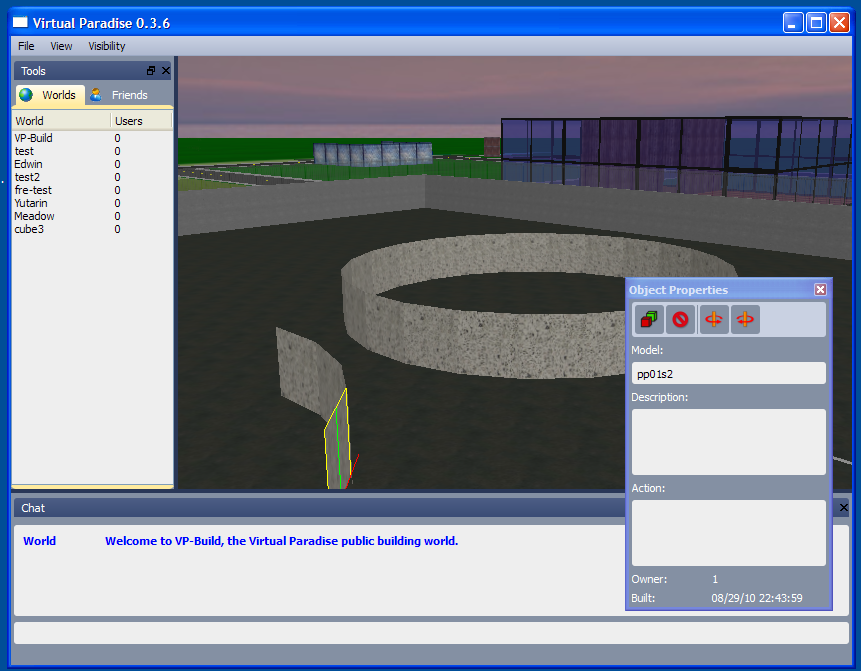Click the blue World sender name in chat

pyautogui.click(x=40, y=541)
